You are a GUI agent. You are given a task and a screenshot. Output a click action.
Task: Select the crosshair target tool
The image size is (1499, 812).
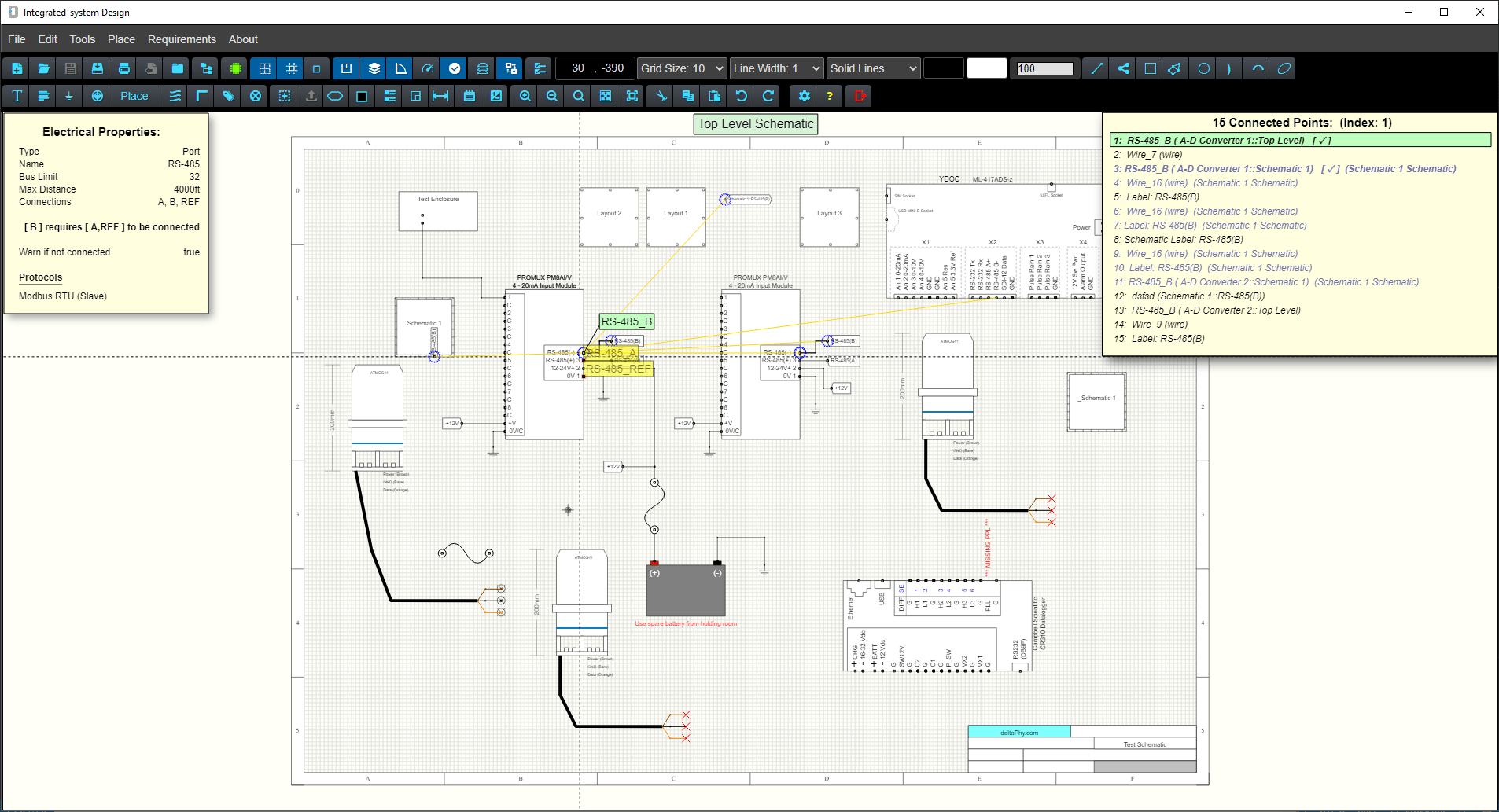(97, 96)
